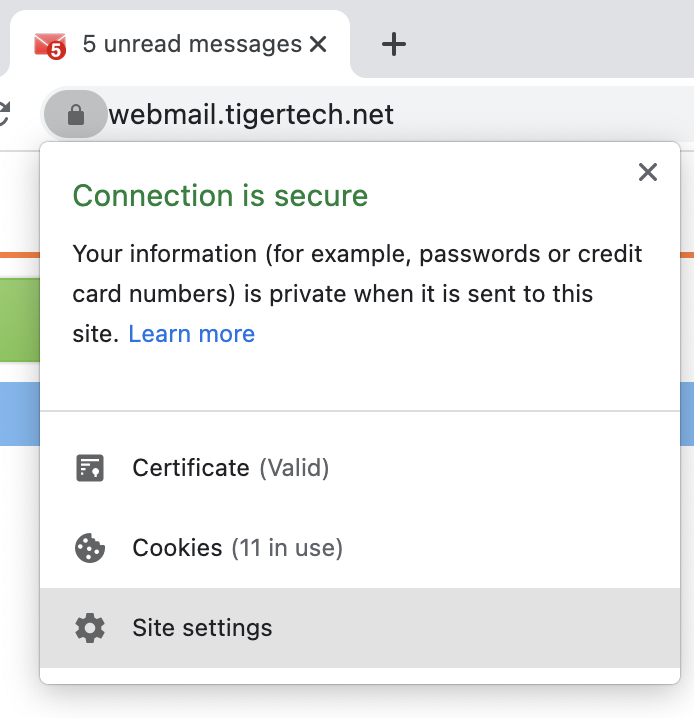Open the Certificate (Valid) entry
The width and height of the screenshot is (694, 718).
pos(360,468)
